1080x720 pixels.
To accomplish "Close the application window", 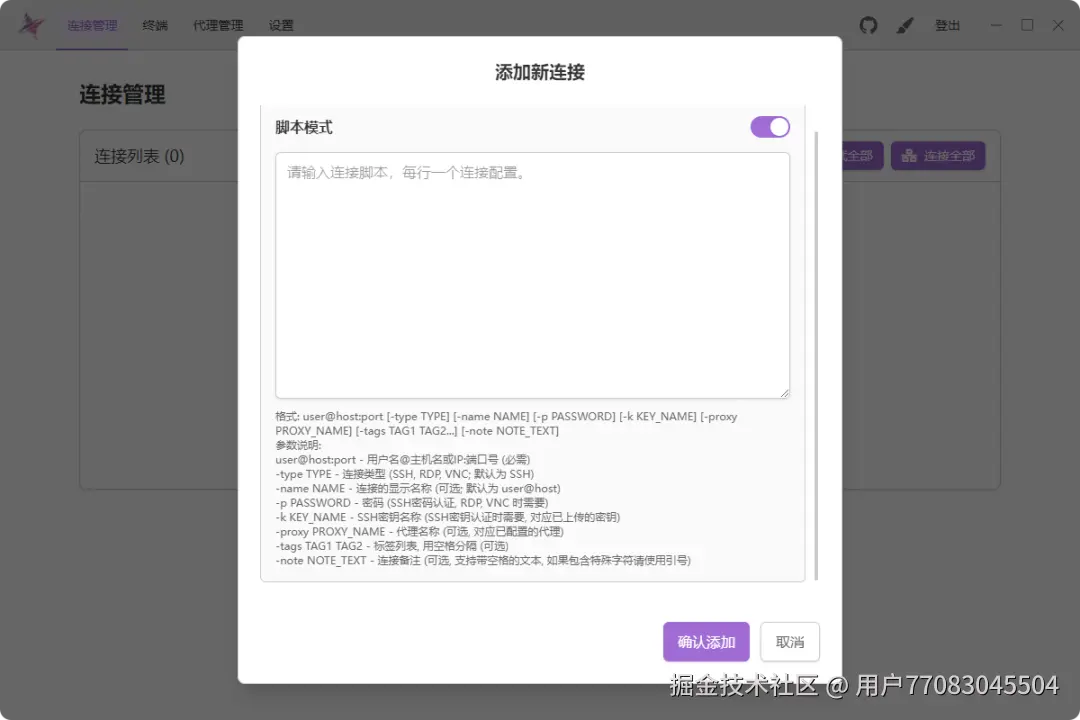I will (1059, 25).
